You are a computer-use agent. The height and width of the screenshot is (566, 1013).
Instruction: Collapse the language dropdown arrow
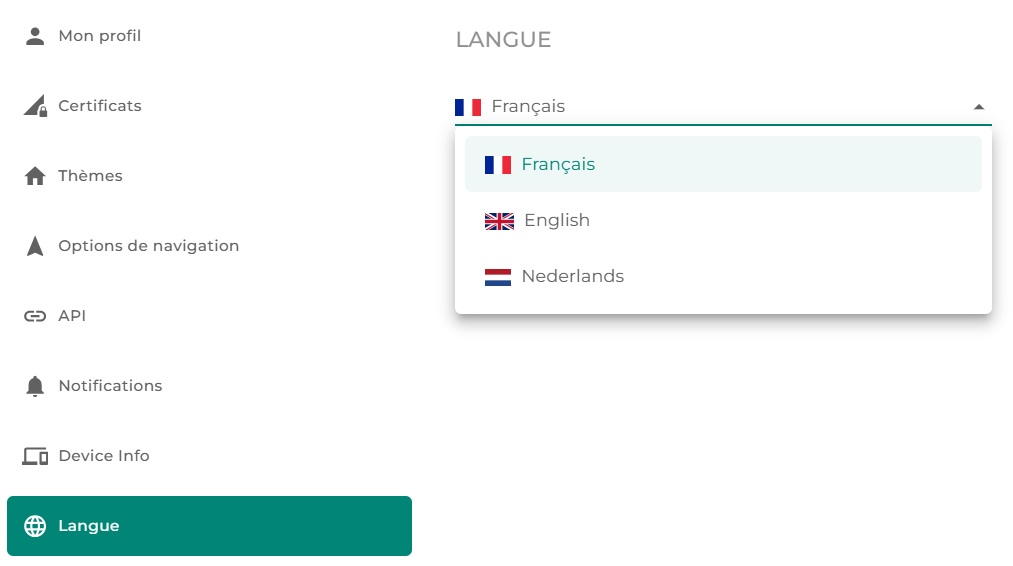979,107
